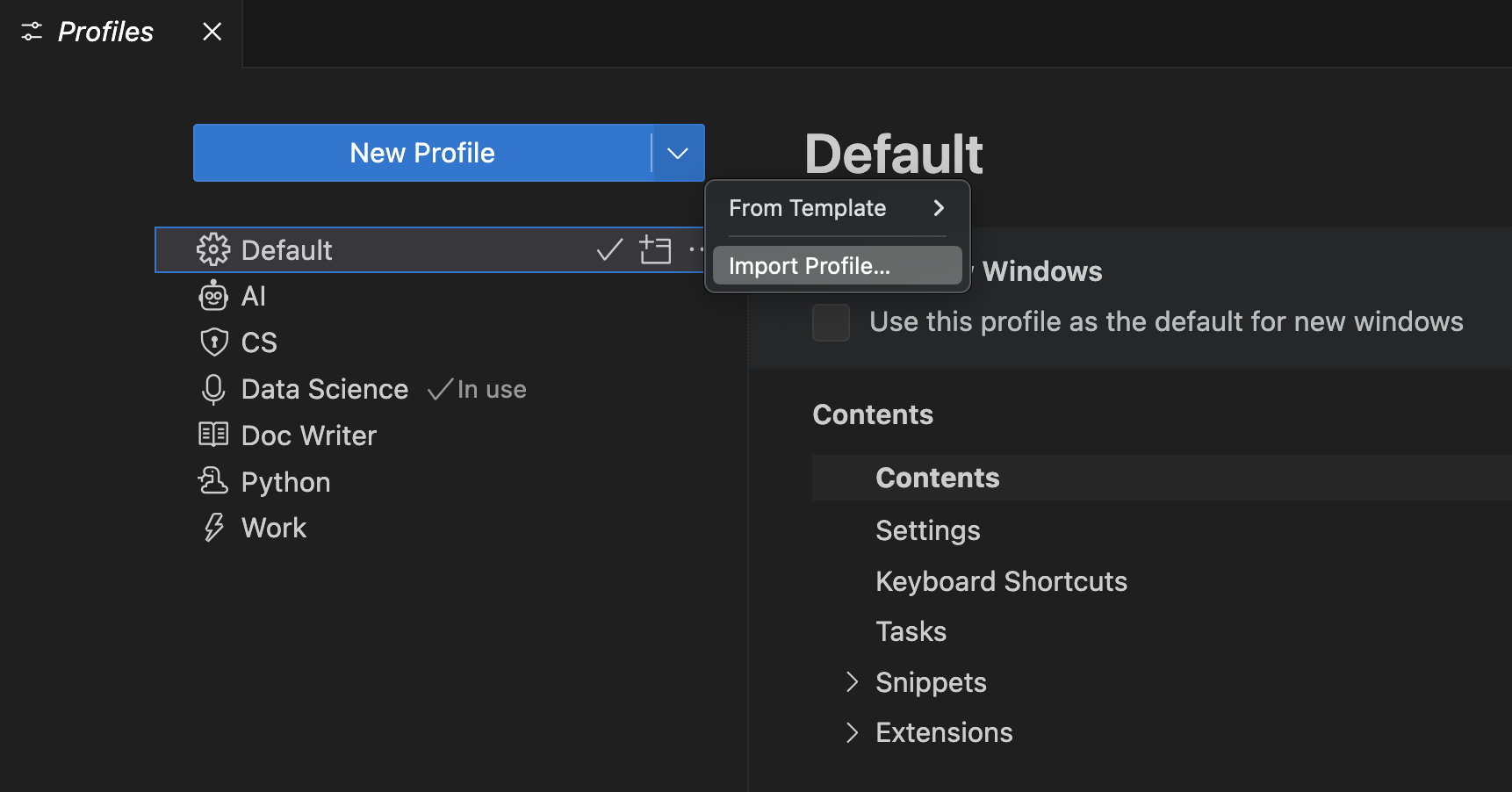1512x792 pixels.
Task: Click the snake icon for the Python profile
Action: coord(213,481)
